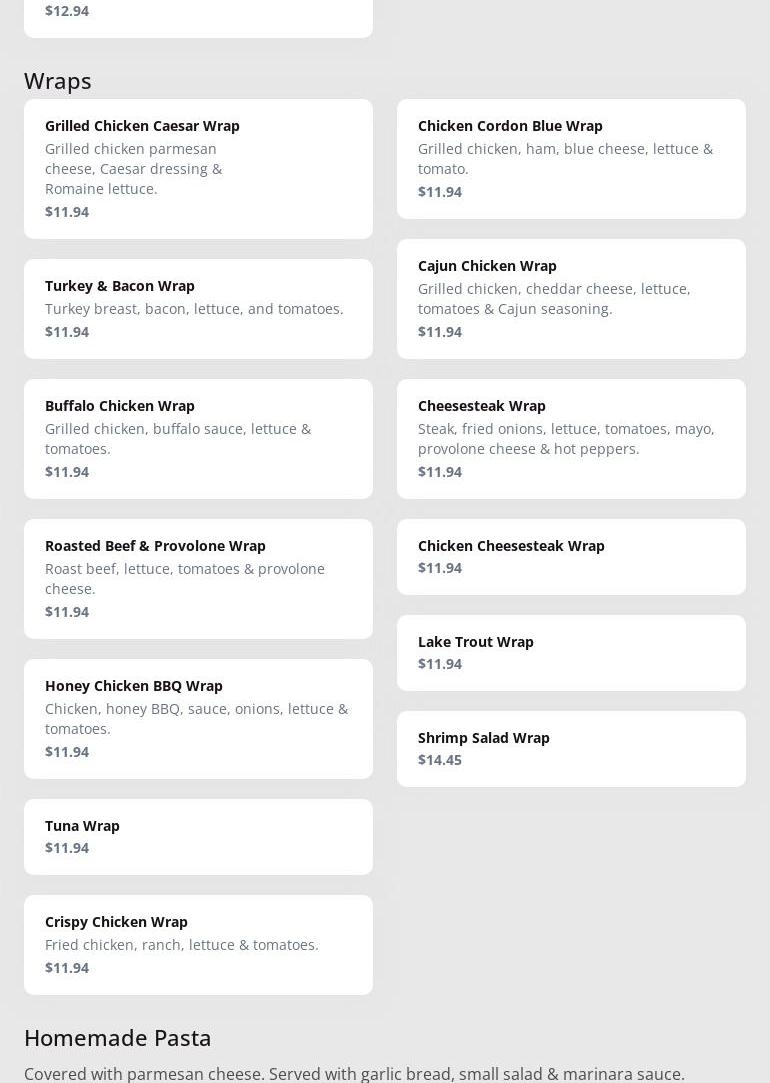Click the Crispy Chicken Wrap description text
Viewport: 770px width, 1083px height.
[182, 944]
